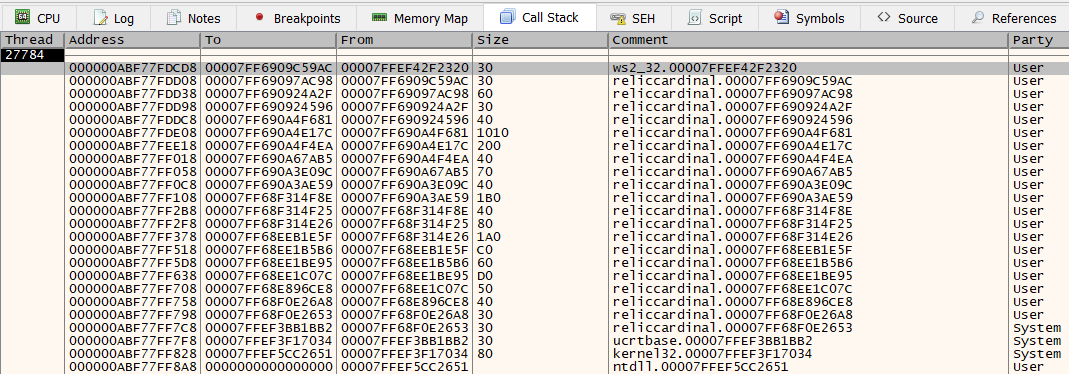Click the red Breakpoints dot icon

[259, 17]
